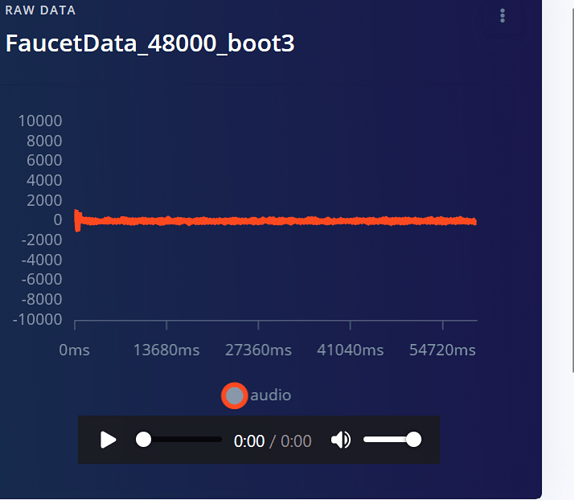Adjust the volume slider
Image resolution: width=574 pixels, height=500 pixels.
(392, 440)
